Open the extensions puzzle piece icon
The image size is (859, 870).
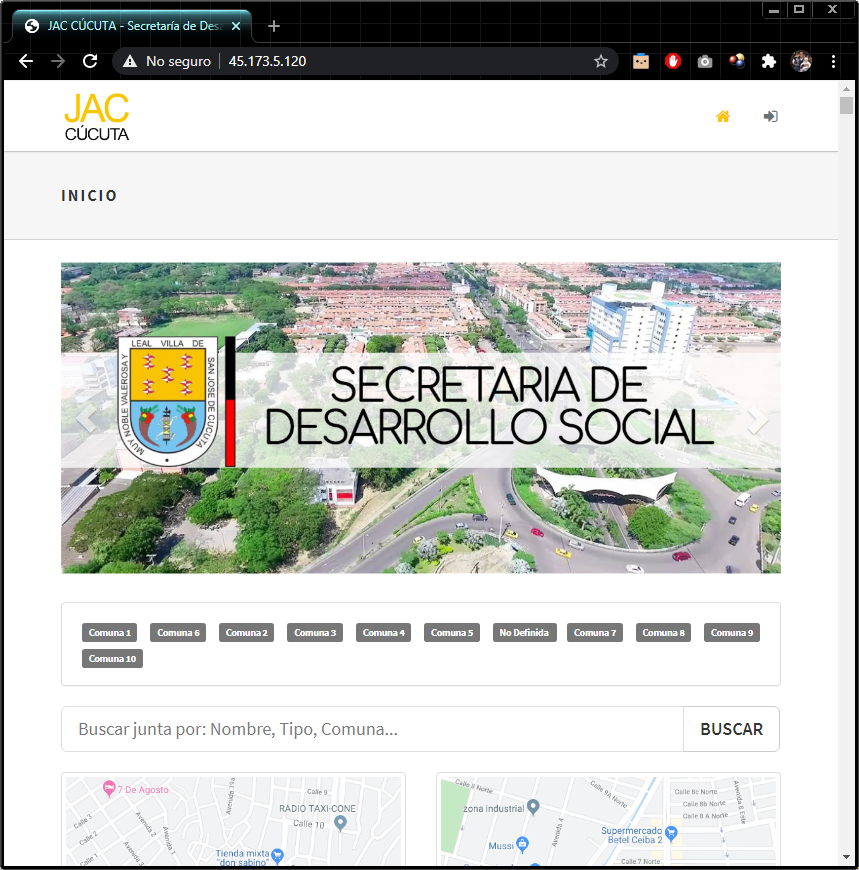pos(768,61)
